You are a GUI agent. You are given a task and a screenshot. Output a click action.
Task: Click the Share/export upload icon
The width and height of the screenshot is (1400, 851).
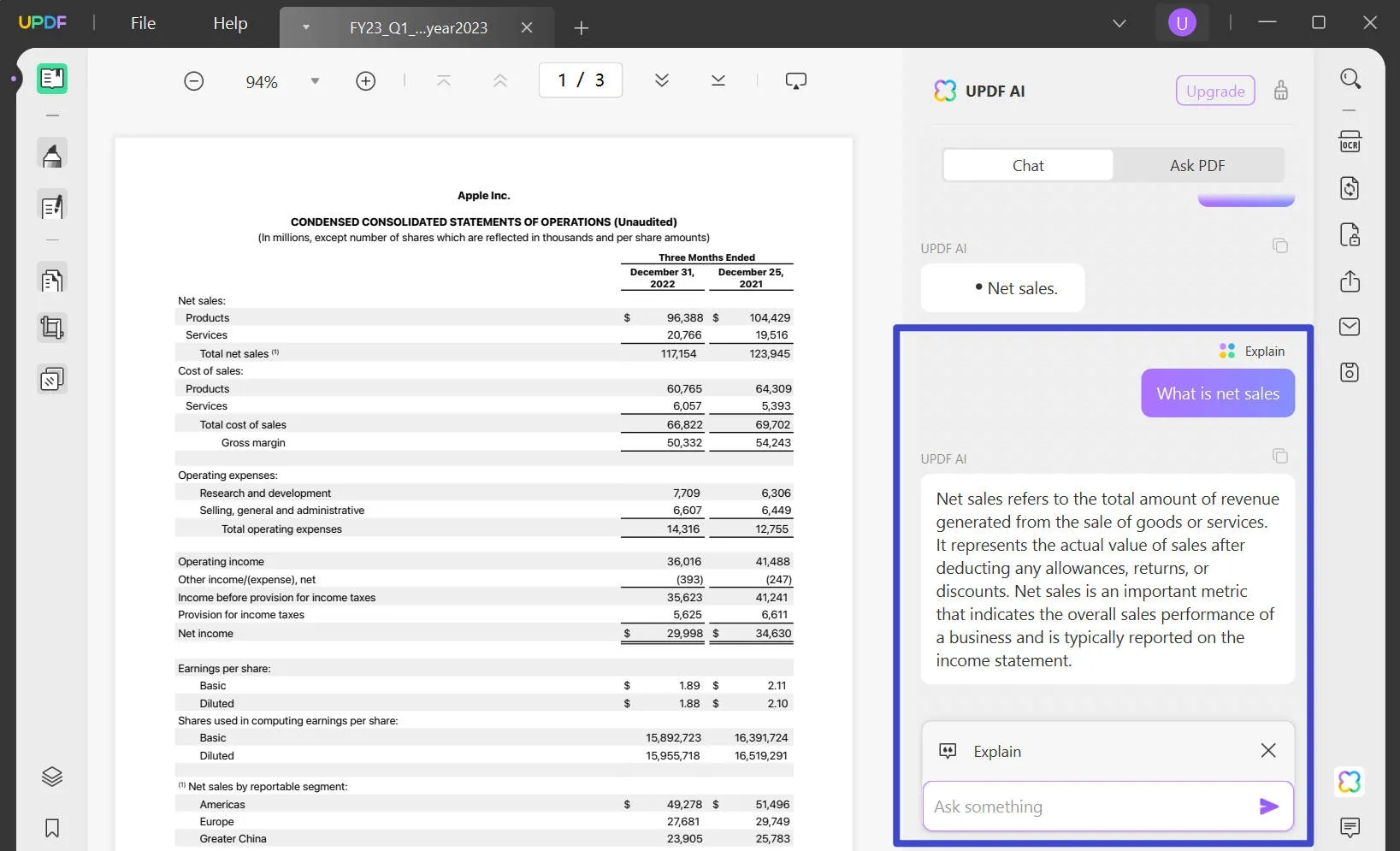(1350, 281)
